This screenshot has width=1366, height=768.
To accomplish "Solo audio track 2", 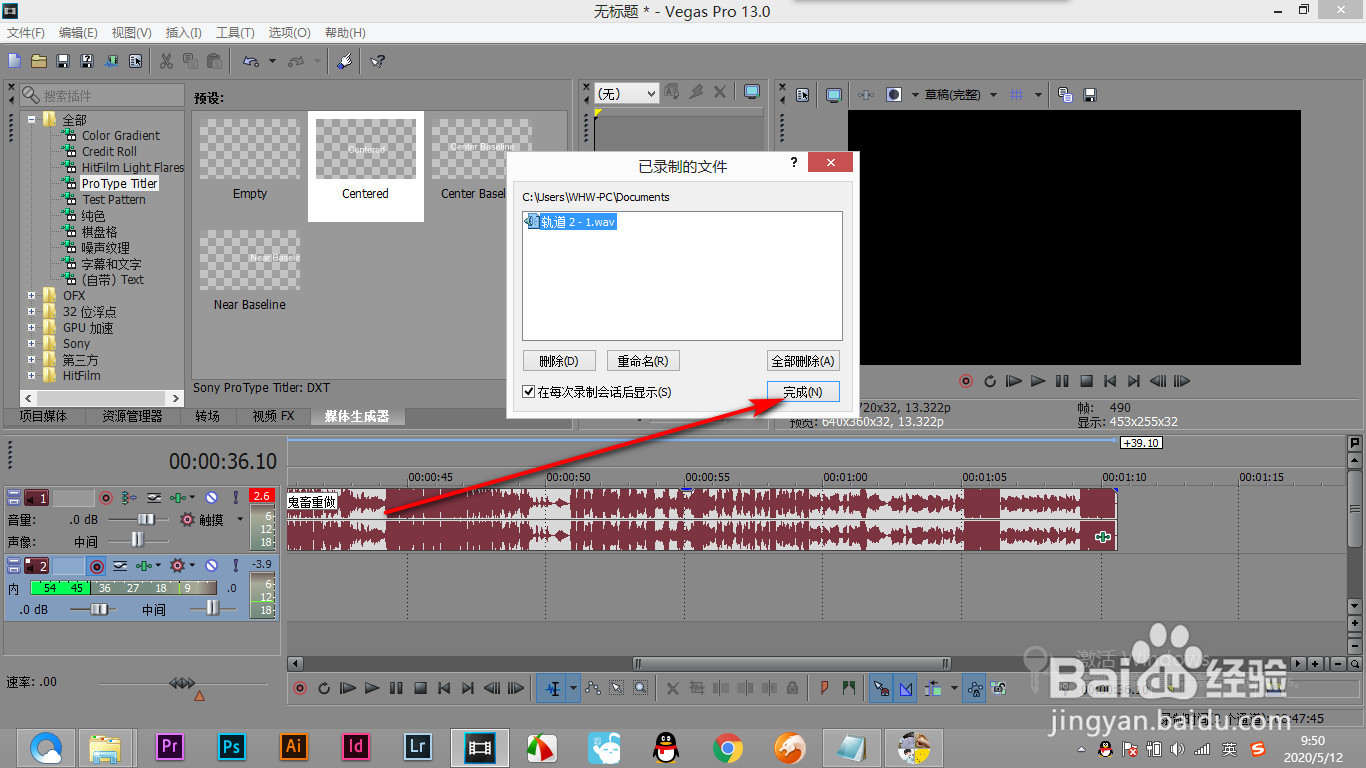I will point(236,566).
